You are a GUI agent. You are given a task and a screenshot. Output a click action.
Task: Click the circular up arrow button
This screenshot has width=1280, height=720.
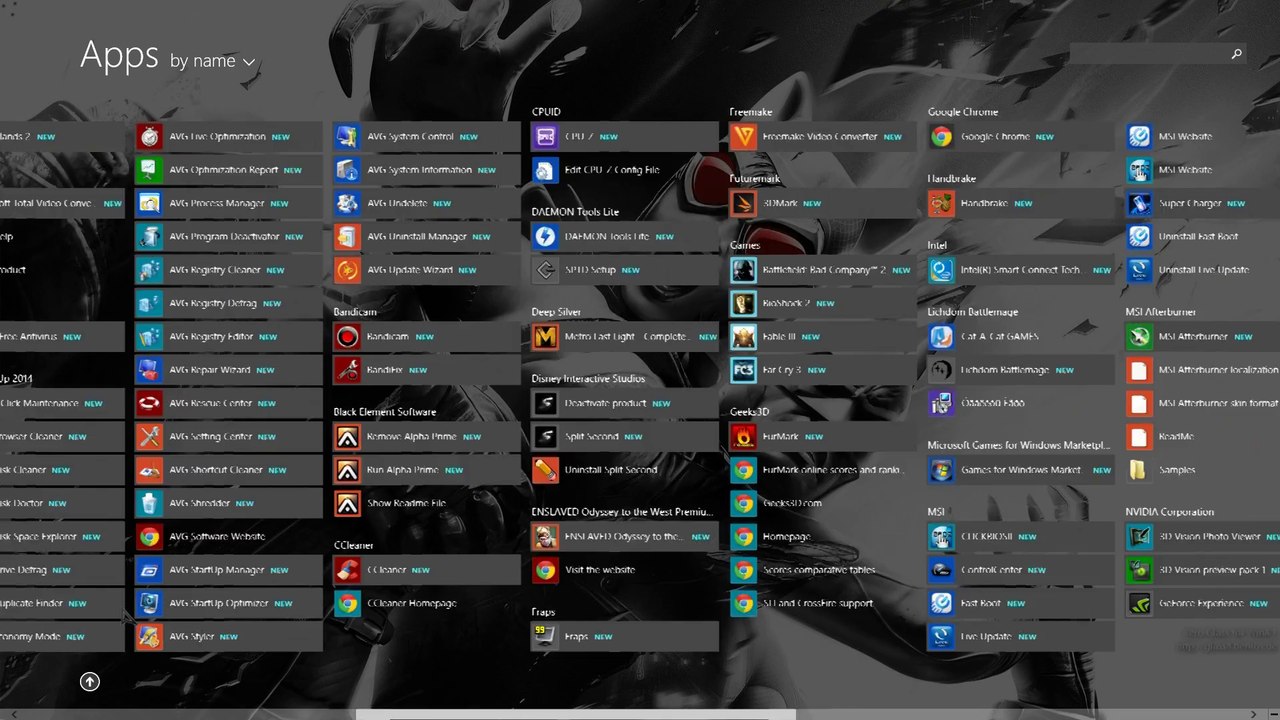point(90,681)
